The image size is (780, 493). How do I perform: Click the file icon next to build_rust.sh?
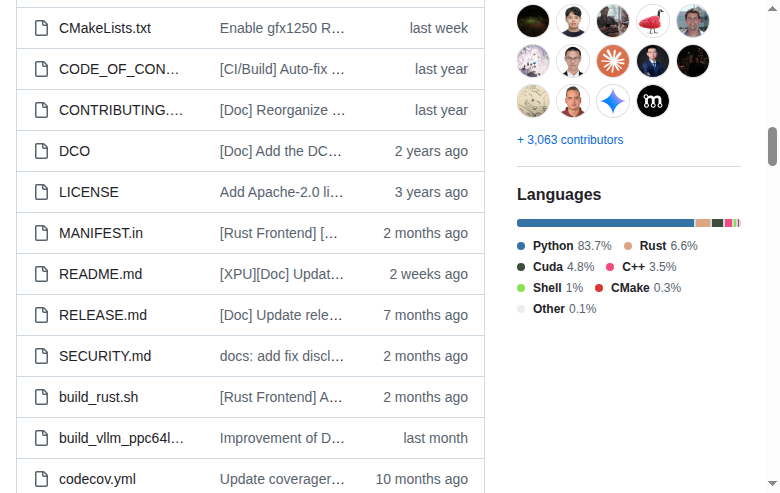coord(41,397)
